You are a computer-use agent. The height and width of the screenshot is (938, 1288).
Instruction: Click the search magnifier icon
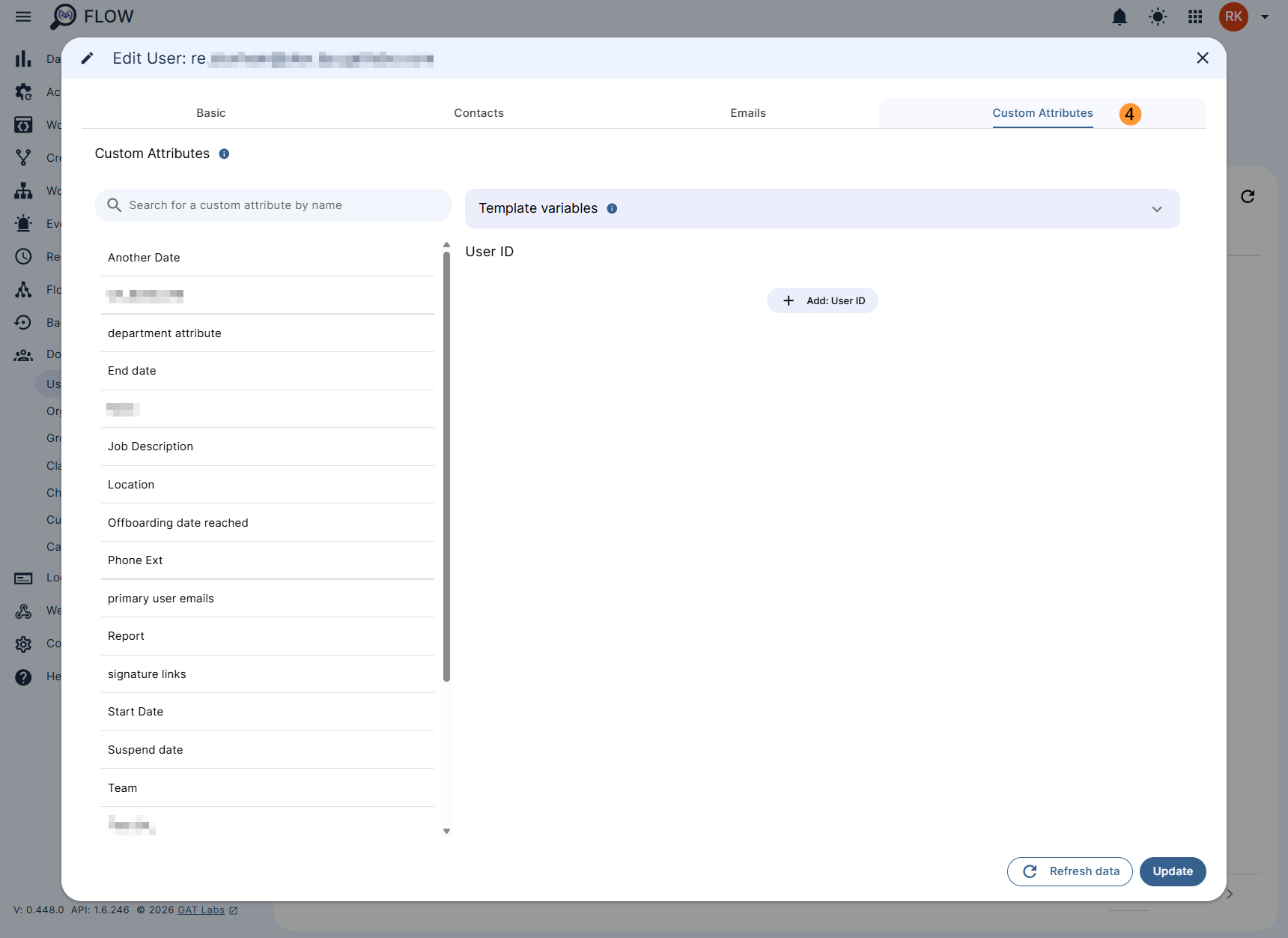pos(114,205)
